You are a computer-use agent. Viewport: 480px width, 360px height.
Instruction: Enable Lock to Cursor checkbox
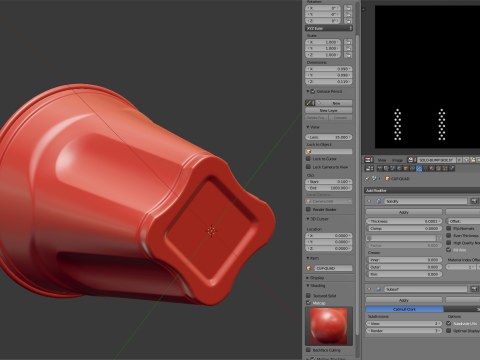tap(308, 159)
